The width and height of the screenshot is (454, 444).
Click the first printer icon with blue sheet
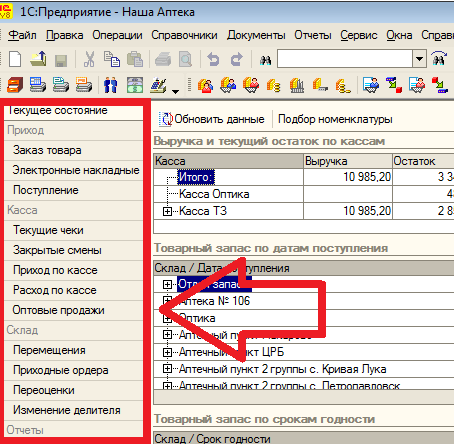click(38, 85)
